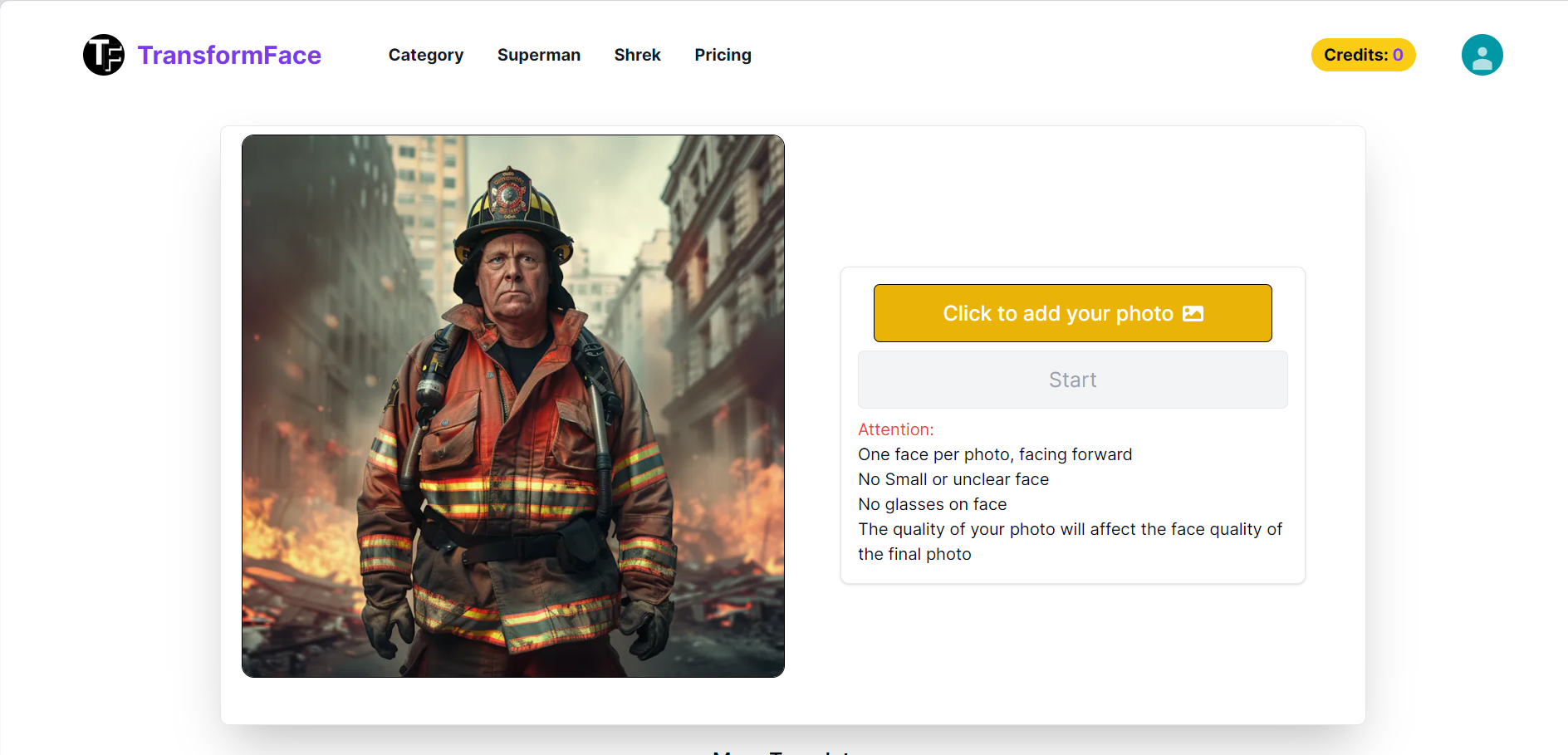Click the zero count in Credits badge
Viewport: 1568px width, 755px height.
tap(1398, 55)
